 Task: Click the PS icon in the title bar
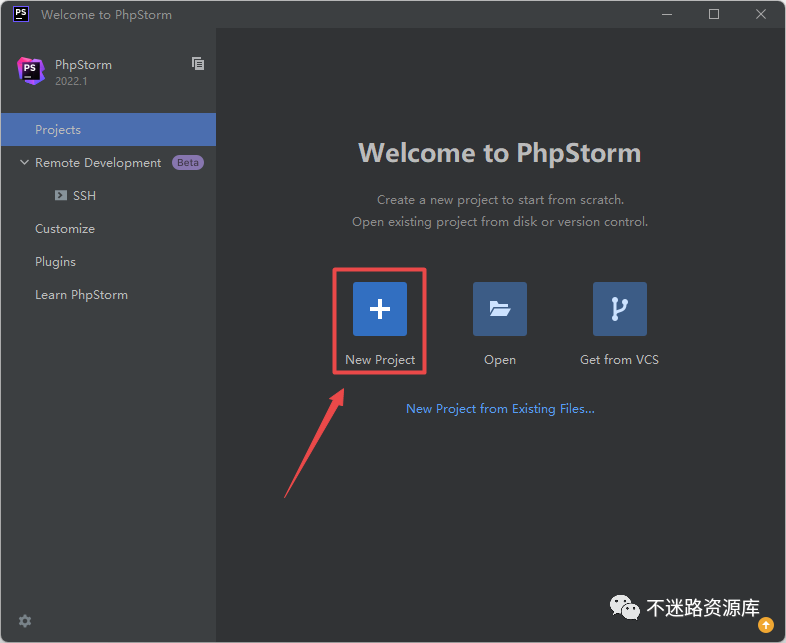point(21,14)
